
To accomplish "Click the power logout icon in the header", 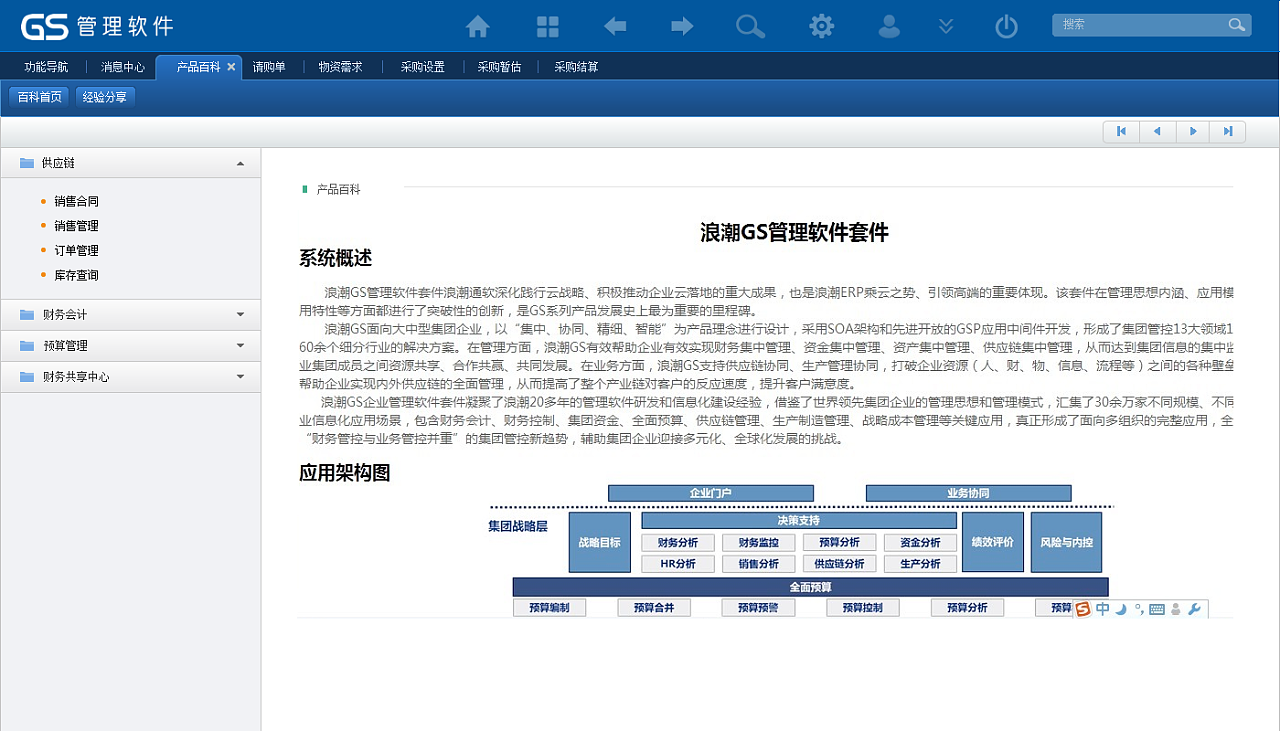I will click(1005, 26).
